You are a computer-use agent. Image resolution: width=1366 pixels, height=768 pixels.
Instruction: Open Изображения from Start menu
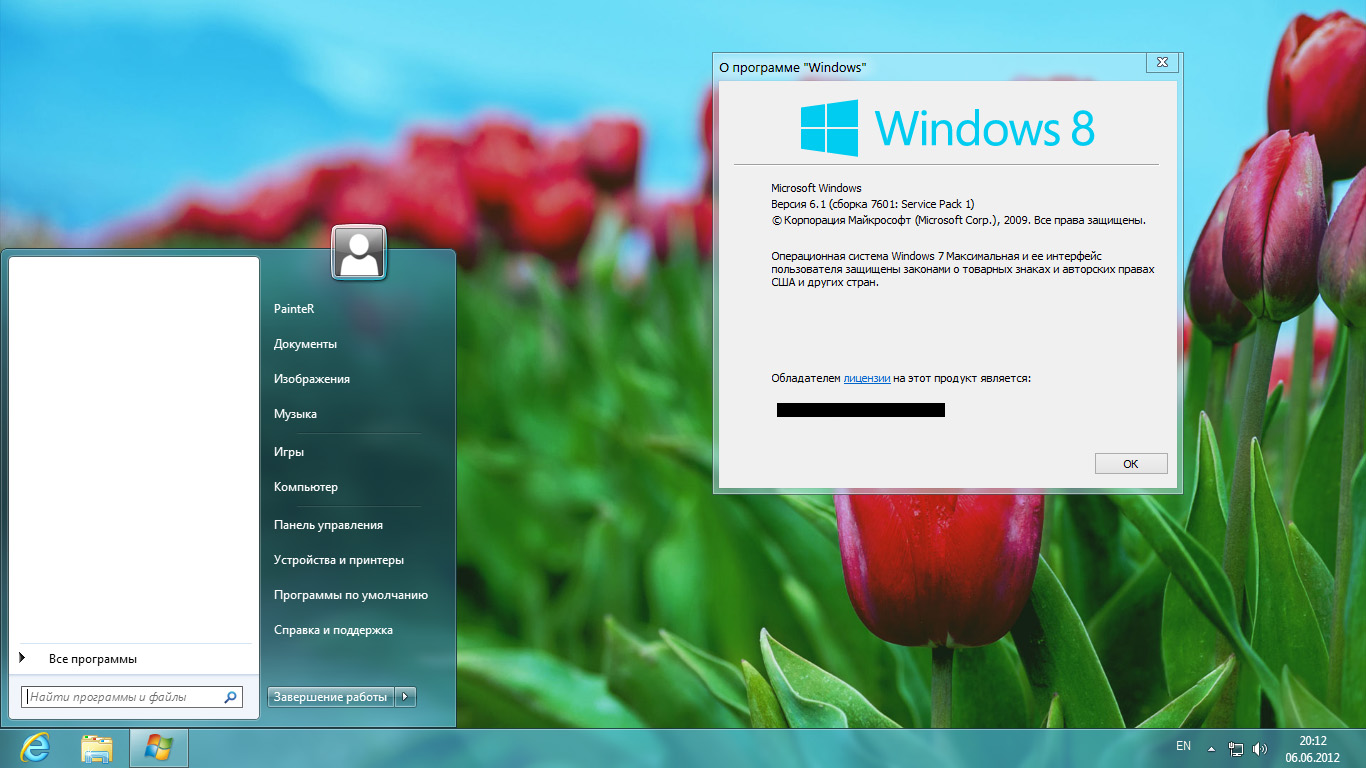(312, 379)
